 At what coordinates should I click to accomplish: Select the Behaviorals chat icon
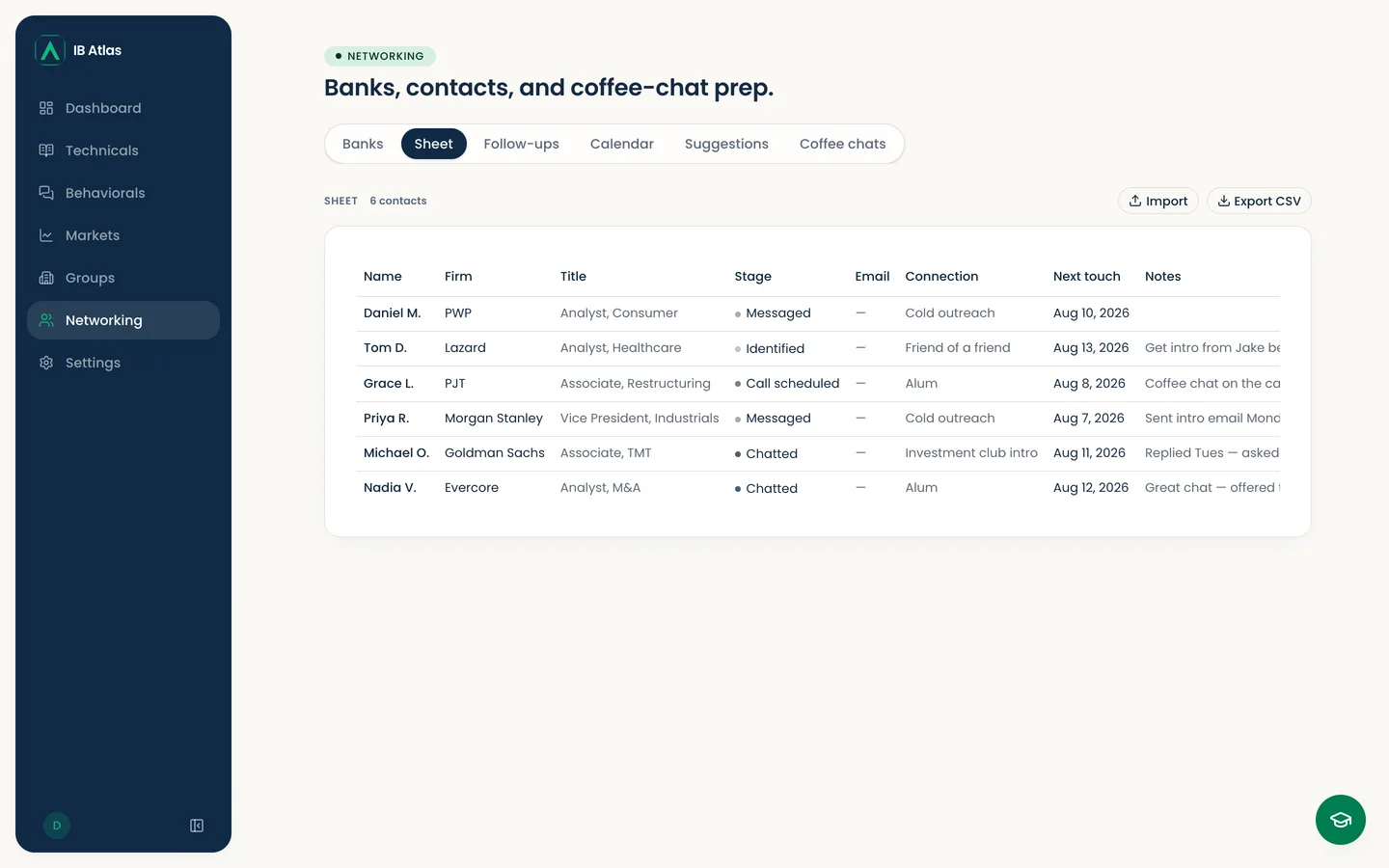coord(46,193)
